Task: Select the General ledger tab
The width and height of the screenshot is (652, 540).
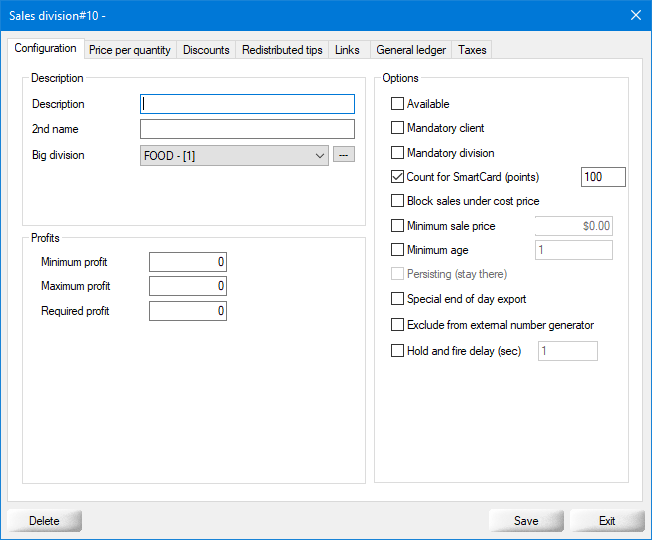Action: 410,50
